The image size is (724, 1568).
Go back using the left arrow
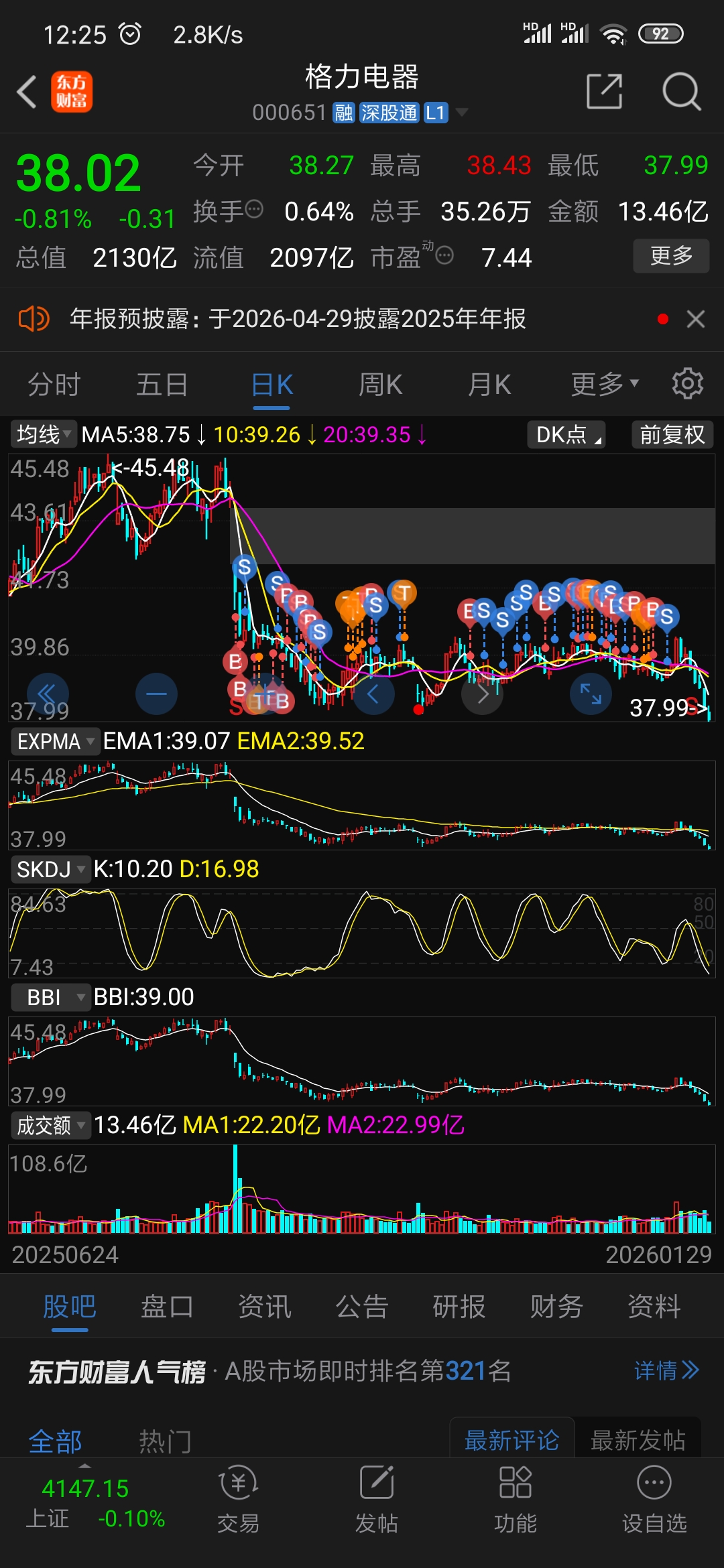[27, 92]
